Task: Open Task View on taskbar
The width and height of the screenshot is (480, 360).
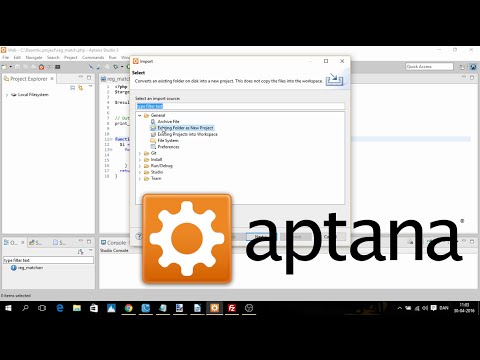Action: [42, 308]
